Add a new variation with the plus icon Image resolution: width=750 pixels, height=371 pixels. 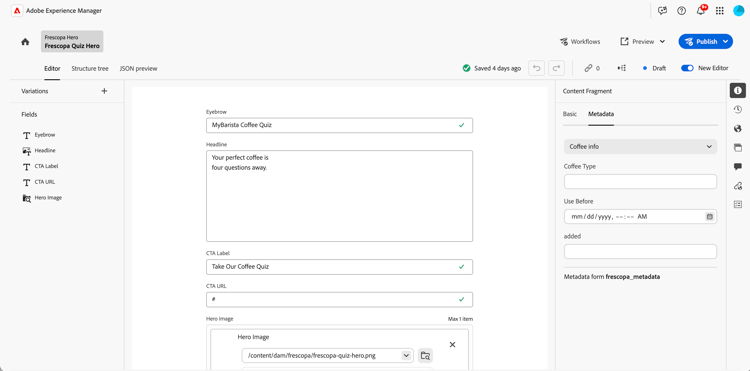pyautogui.click(x=104, y=91)
